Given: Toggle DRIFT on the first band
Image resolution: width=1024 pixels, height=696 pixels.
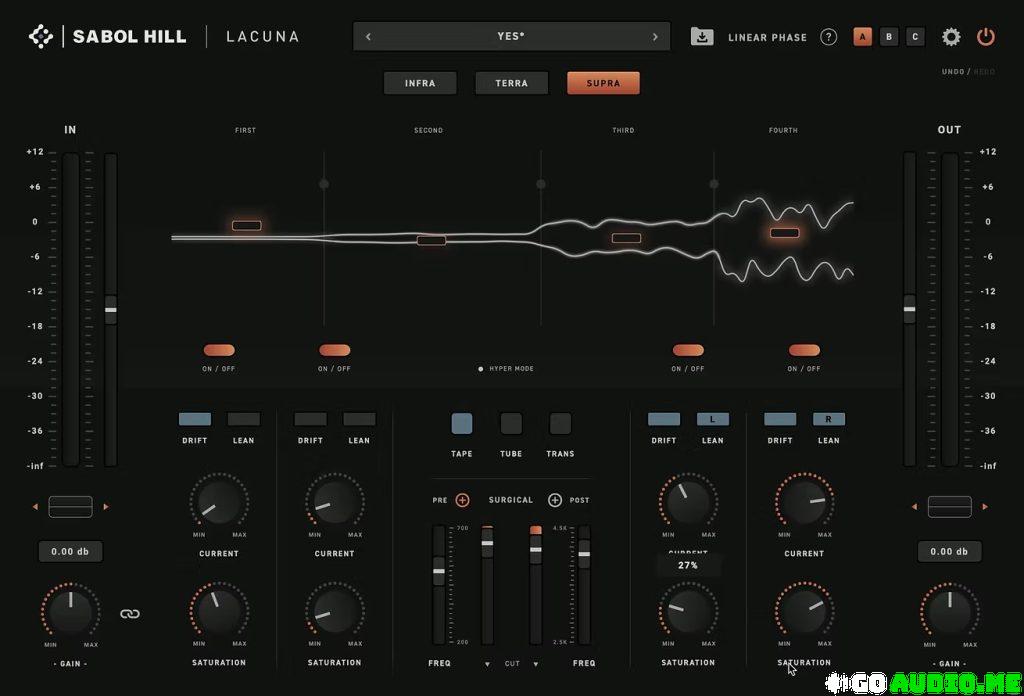Looking at the screenshot, I should (195, 419).
